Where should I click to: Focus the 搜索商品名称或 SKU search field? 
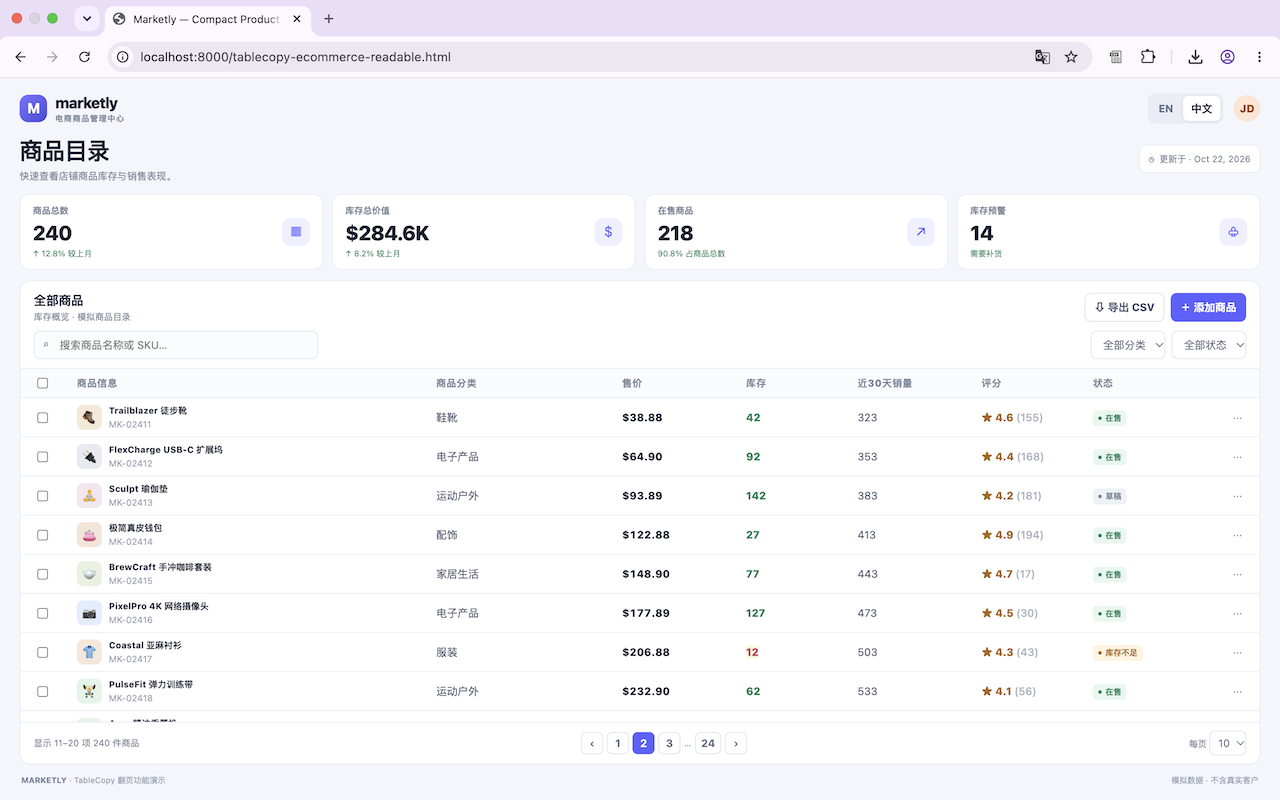click(x=176, y=345)
